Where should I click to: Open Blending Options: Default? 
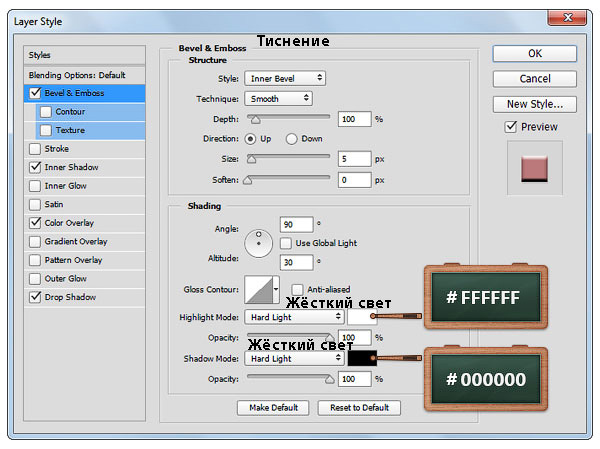tap(85, 75)
